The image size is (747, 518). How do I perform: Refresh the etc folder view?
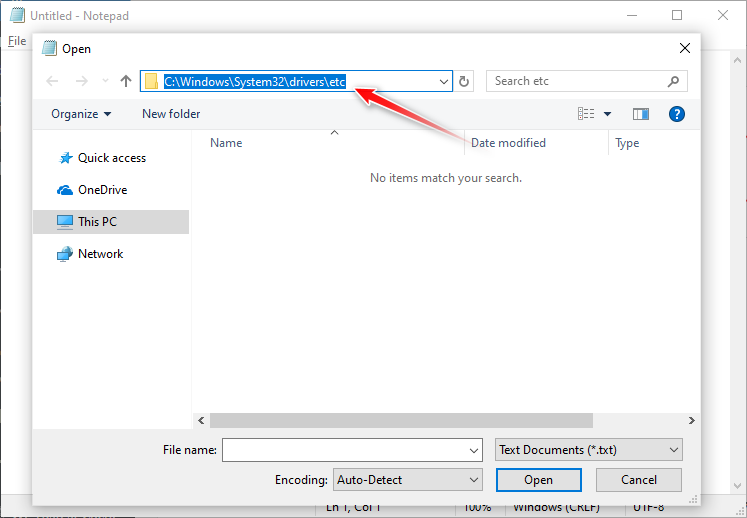[x=464, y=81]
